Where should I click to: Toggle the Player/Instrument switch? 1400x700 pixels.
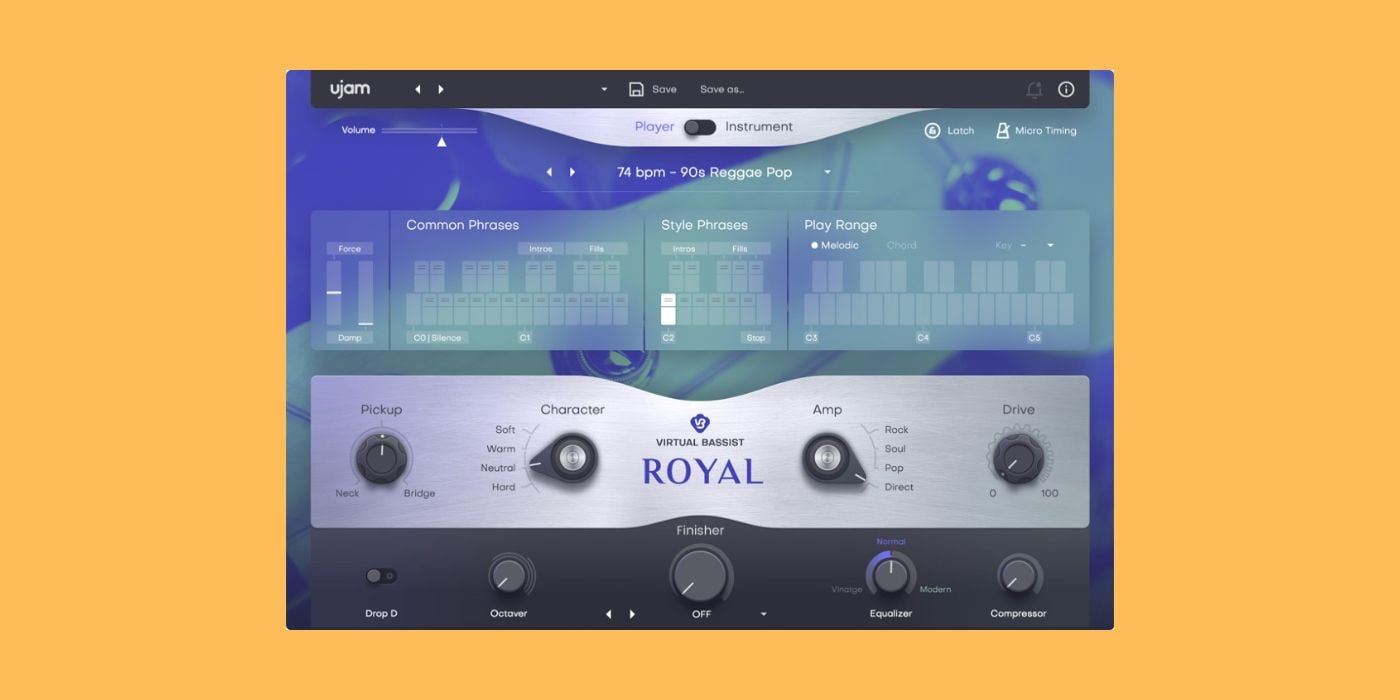700,127
